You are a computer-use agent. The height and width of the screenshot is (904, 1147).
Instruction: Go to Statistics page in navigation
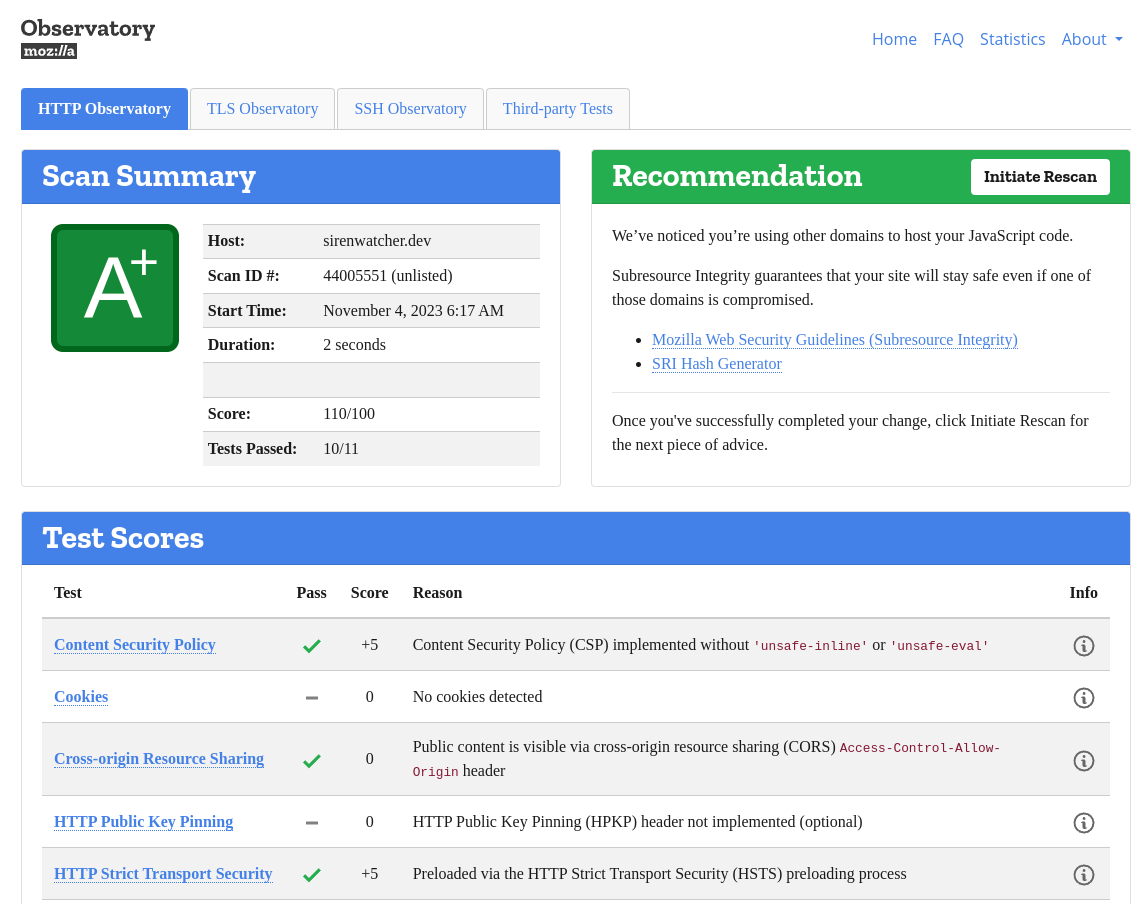(x=1012, y=39)
